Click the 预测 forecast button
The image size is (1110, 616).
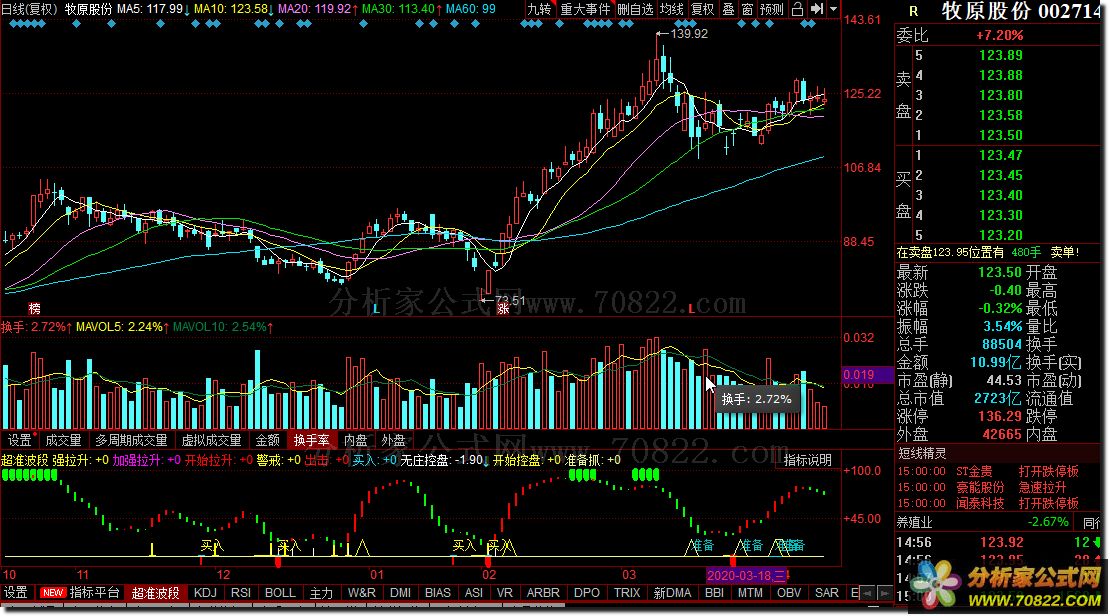(x=772, y=9)
